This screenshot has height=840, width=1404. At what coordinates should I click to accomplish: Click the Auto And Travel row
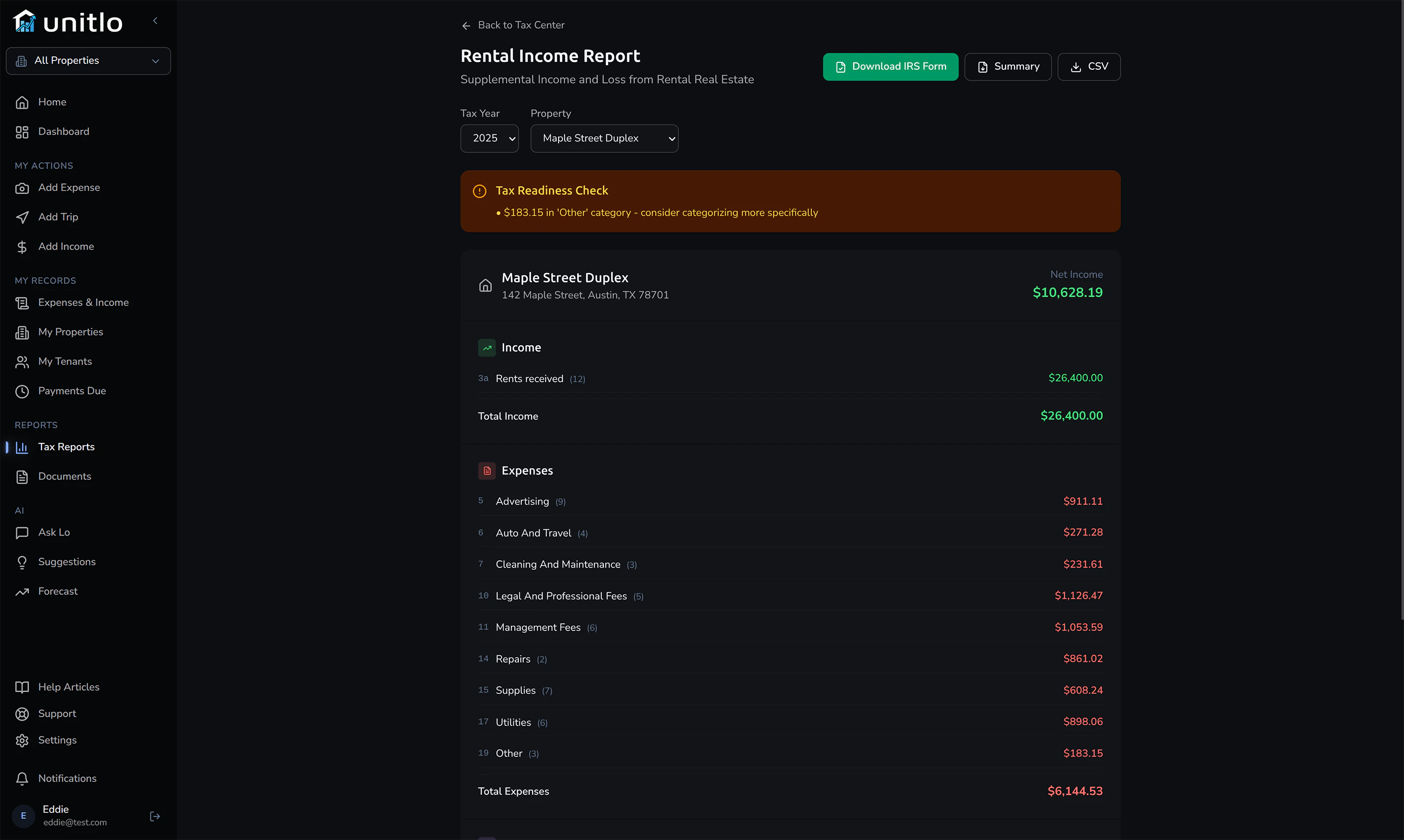[x=790, y=532]
